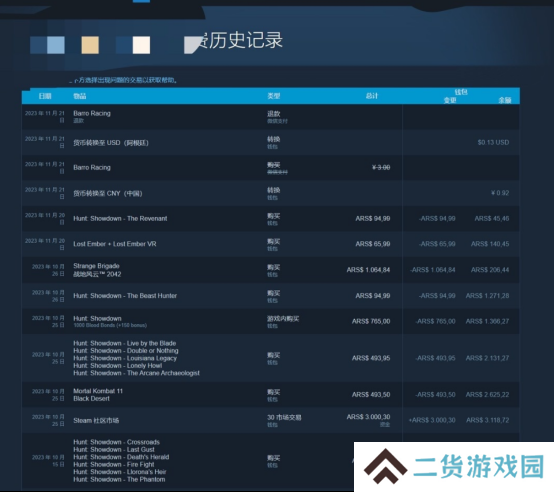This screenshot has height=492, width=554.
Task: Click Hunt: Showdown - Live by the Blade
Action: (x=124, y=343)
